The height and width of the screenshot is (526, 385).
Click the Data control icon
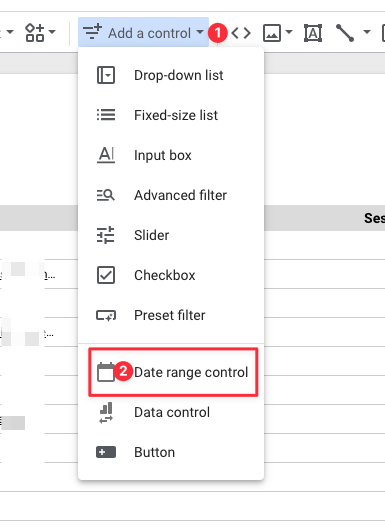point(106,412)
